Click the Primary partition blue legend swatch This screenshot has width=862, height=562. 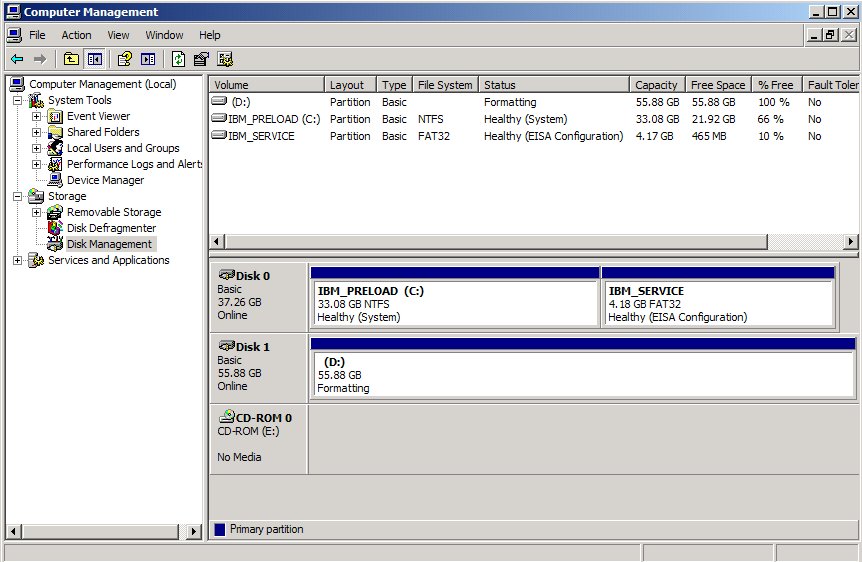[x=220, y=529]
